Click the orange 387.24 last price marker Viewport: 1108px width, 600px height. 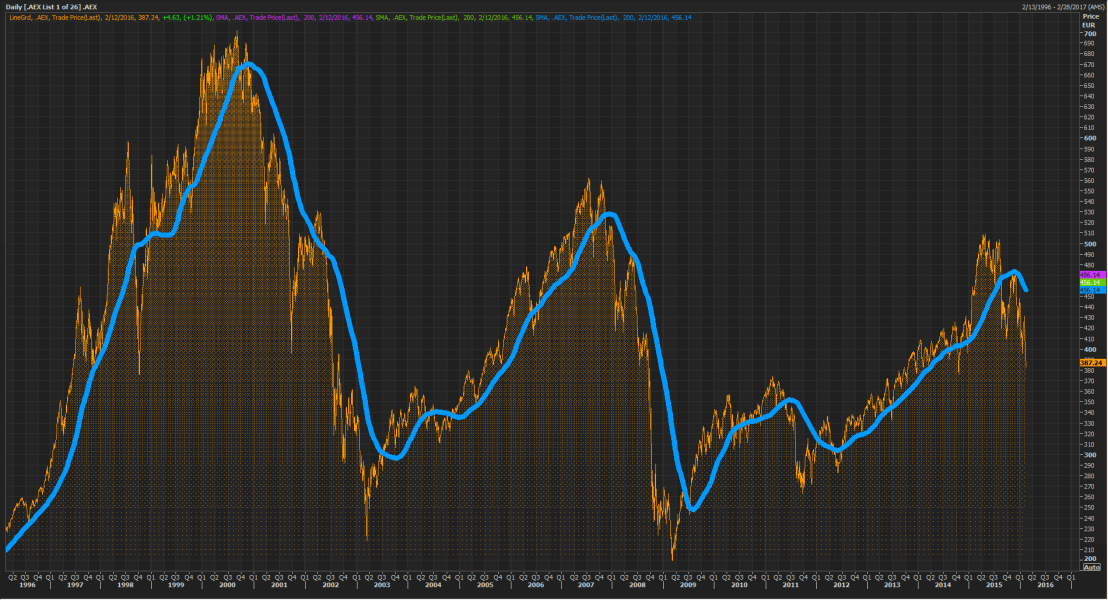tap(1093, 362)
